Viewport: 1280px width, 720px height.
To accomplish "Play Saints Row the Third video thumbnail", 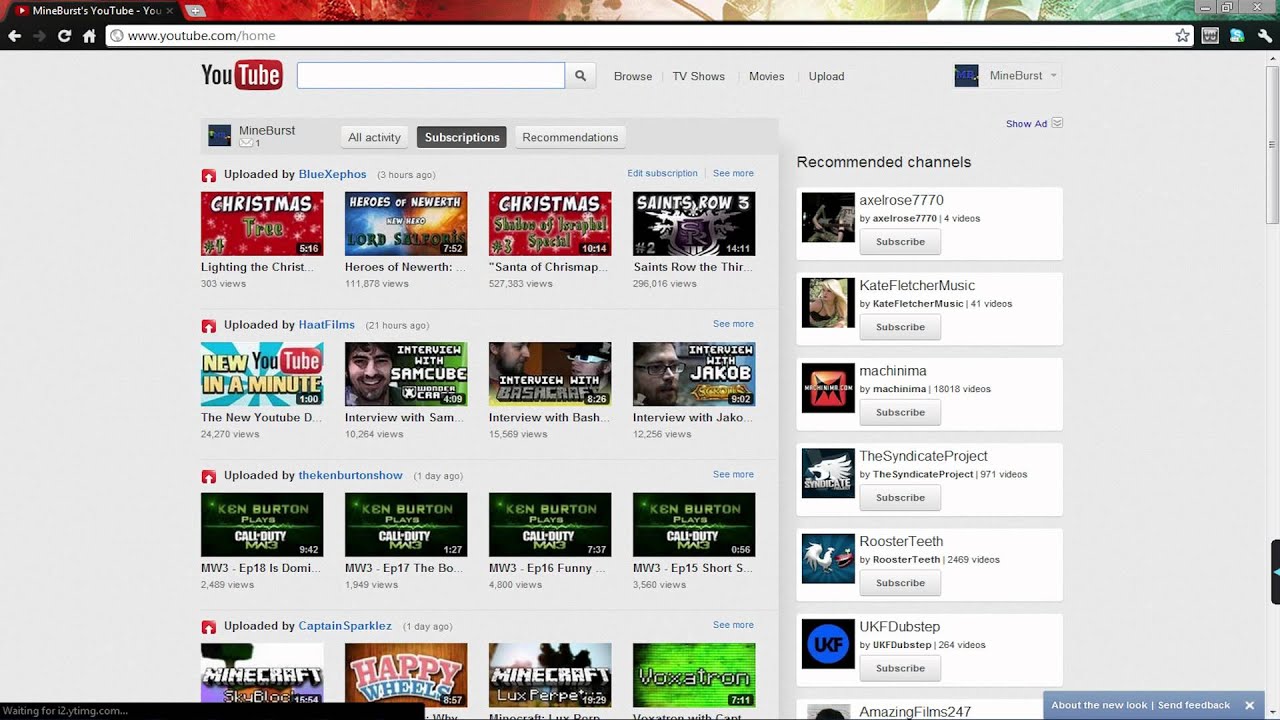I will point(694,224).
